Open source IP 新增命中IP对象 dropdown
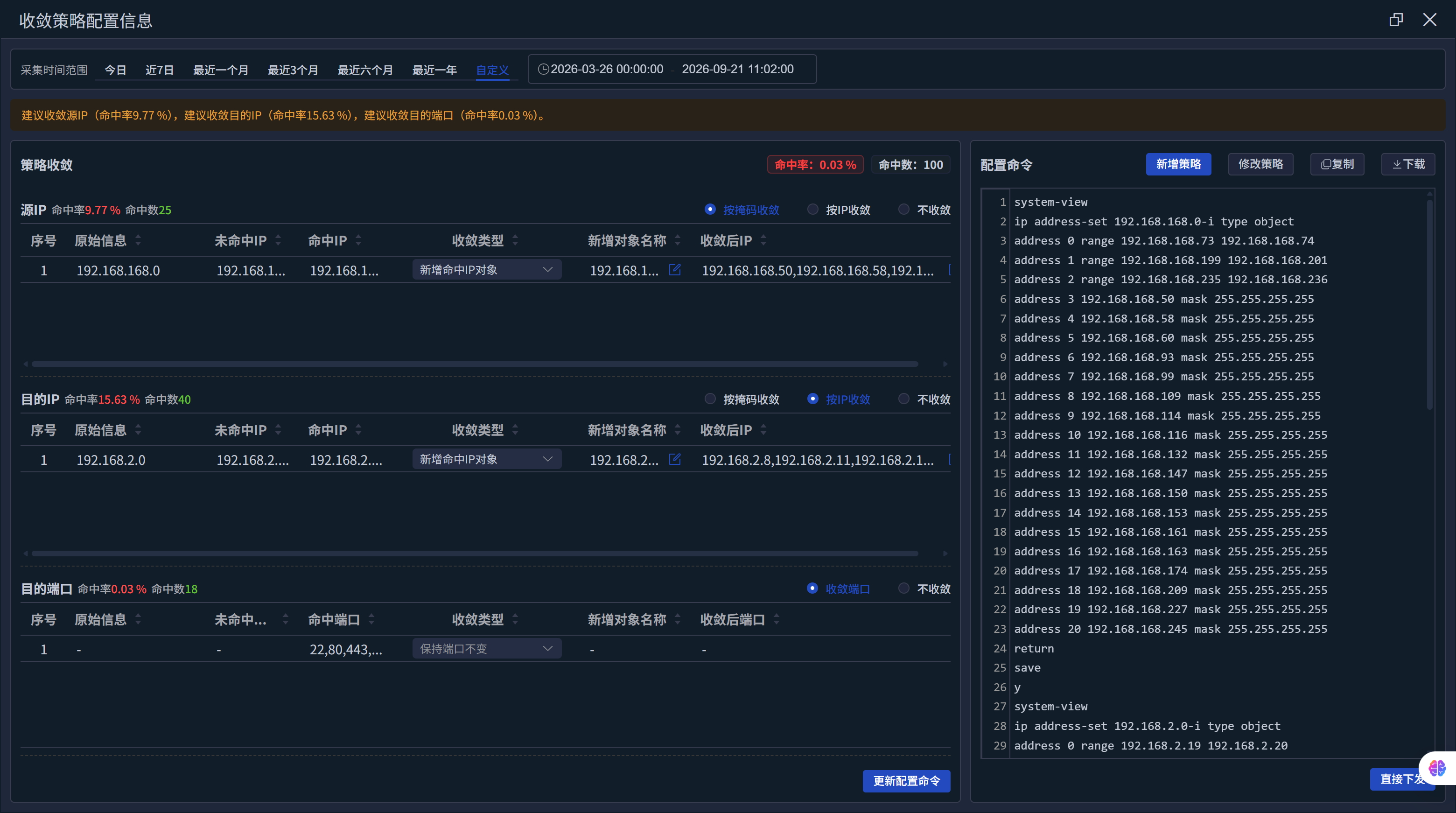The image size is (1456, 813). click(x=487, y=270)
